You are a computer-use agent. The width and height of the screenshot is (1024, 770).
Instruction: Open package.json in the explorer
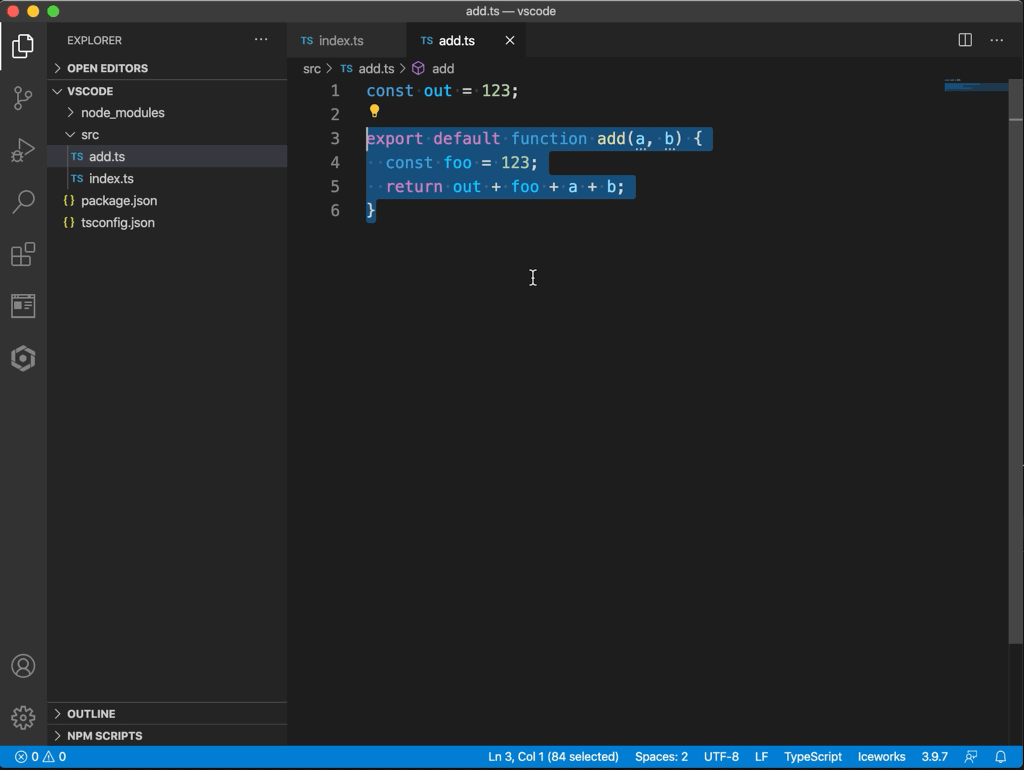(x=118, y=201)
